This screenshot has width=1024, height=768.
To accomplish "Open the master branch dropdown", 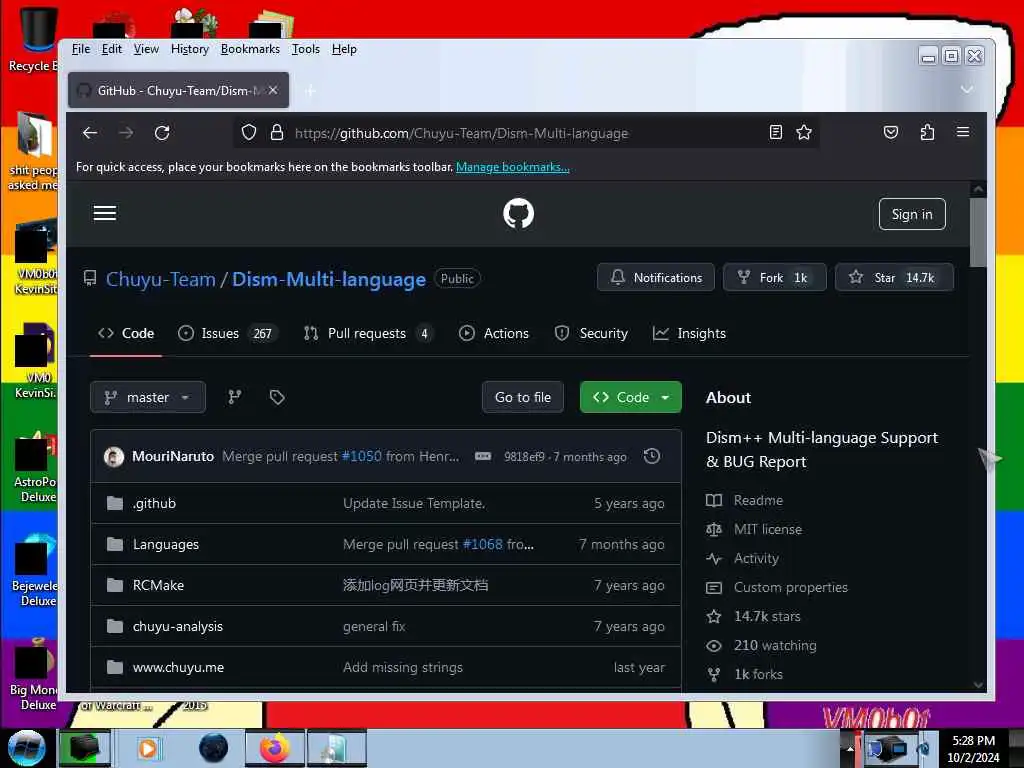I will pos(148,397).
